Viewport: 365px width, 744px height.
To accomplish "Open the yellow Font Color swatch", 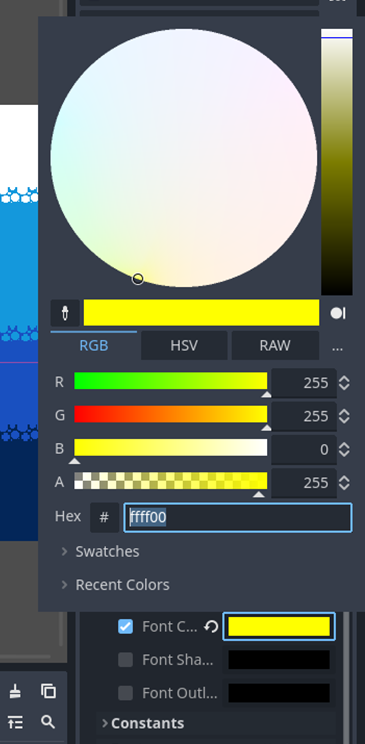I will pos(279,627).
